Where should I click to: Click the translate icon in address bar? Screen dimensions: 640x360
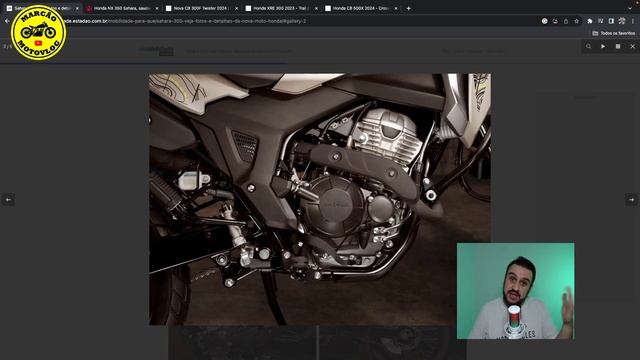544,21
